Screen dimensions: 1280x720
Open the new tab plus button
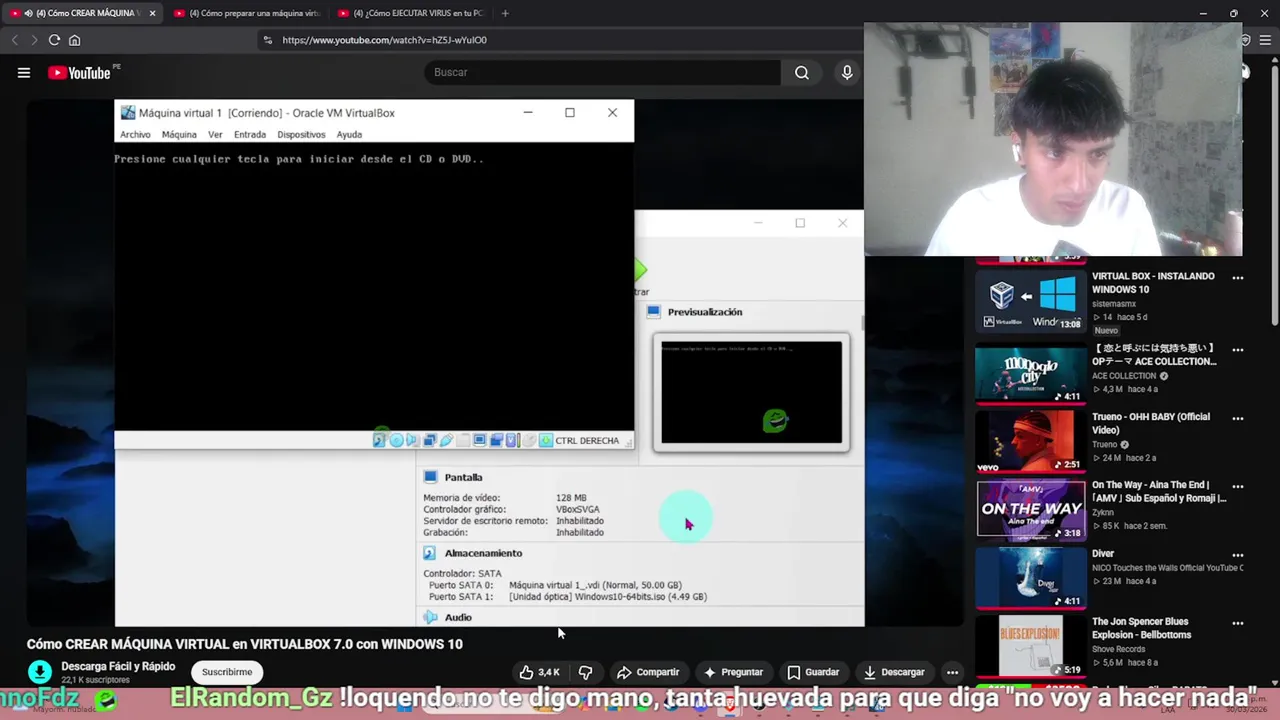pyautogui.click(x=505, y=13)
